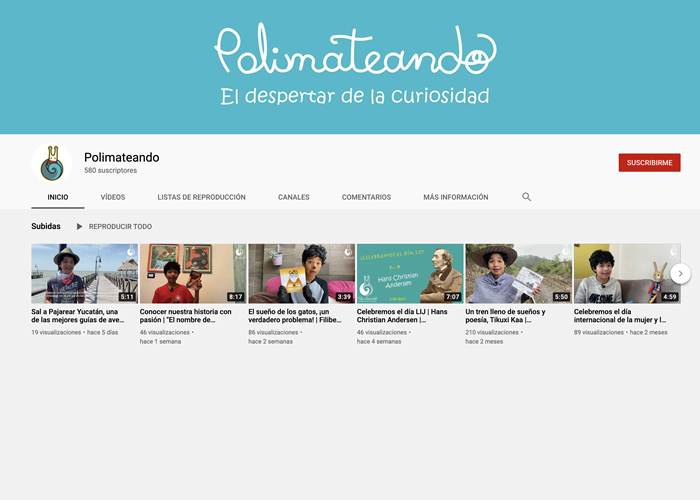Go to the Comentarios tab
Image resolution: width=700 pixels, height=500 pixels.
point(366,197)
